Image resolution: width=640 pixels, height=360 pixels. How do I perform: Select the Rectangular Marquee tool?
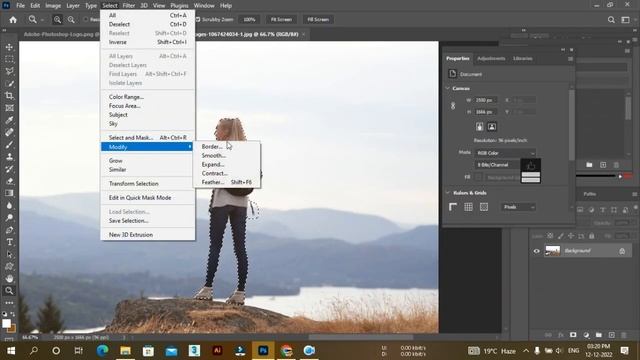pos(9,59)
